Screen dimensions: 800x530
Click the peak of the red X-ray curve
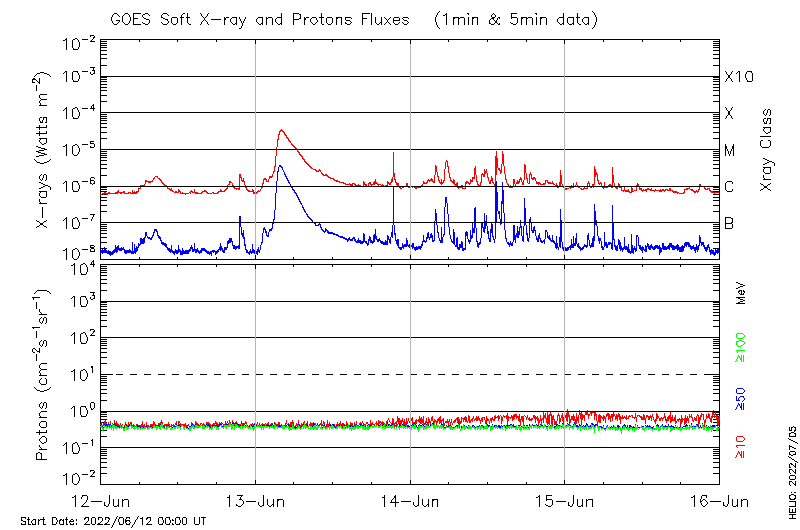tap(282, 130)
